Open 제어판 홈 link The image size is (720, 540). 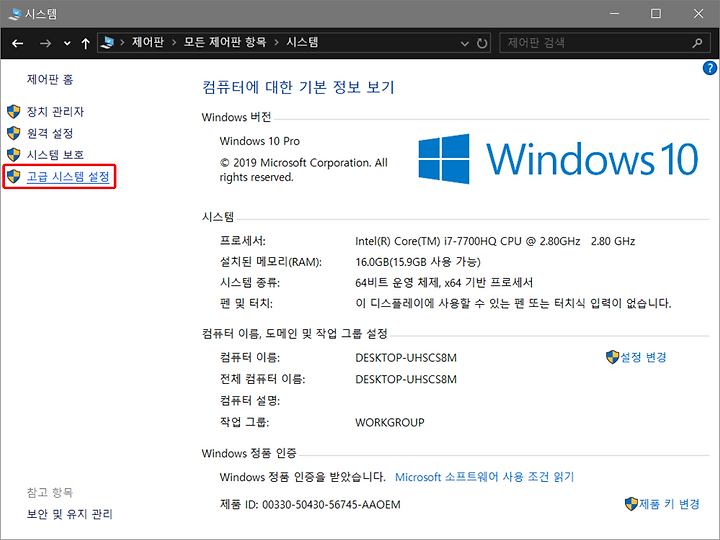point(50,79)
